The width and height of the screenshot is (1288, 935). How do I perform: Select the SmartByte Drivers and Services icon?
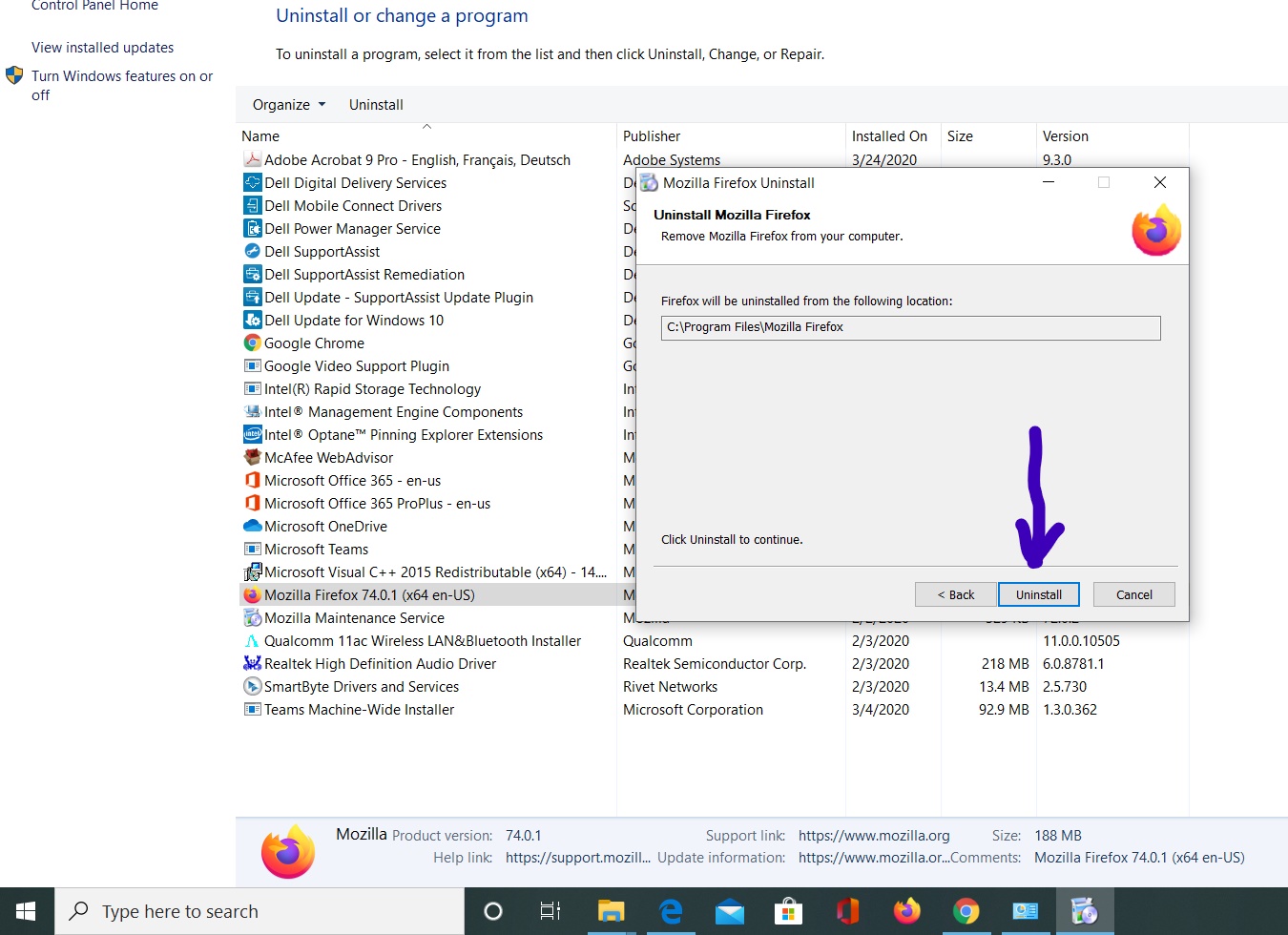(x=253, y=686)
